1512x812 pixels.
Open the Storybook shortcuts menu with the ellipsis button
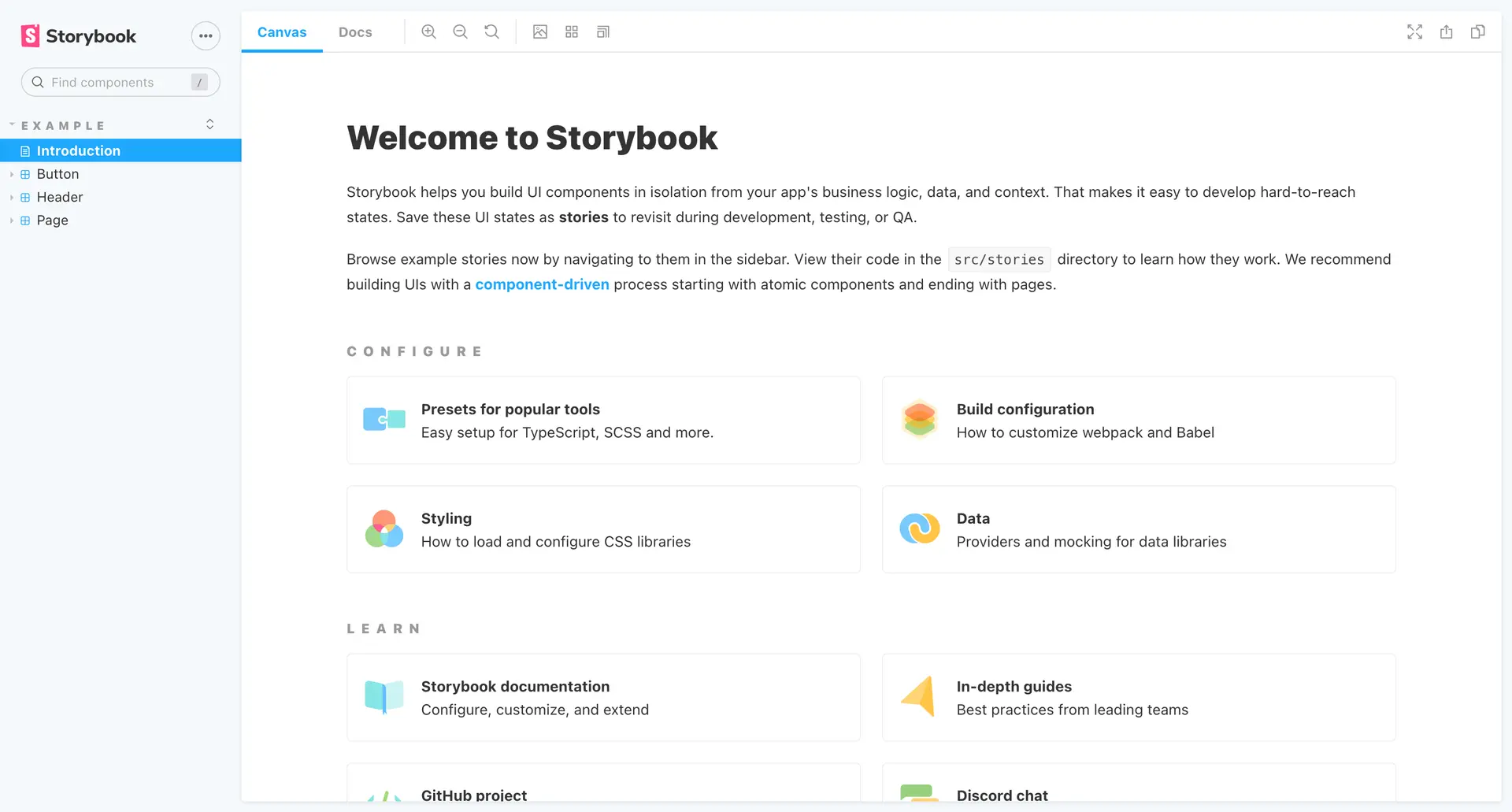[206, 35]
